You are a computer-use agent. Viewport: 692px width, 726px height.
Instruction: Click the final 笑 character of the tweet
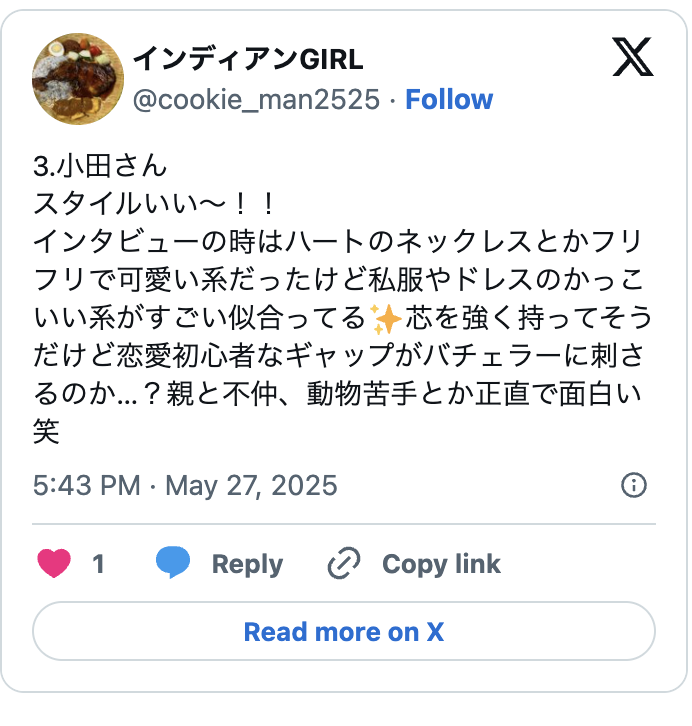tap(47, 432)
